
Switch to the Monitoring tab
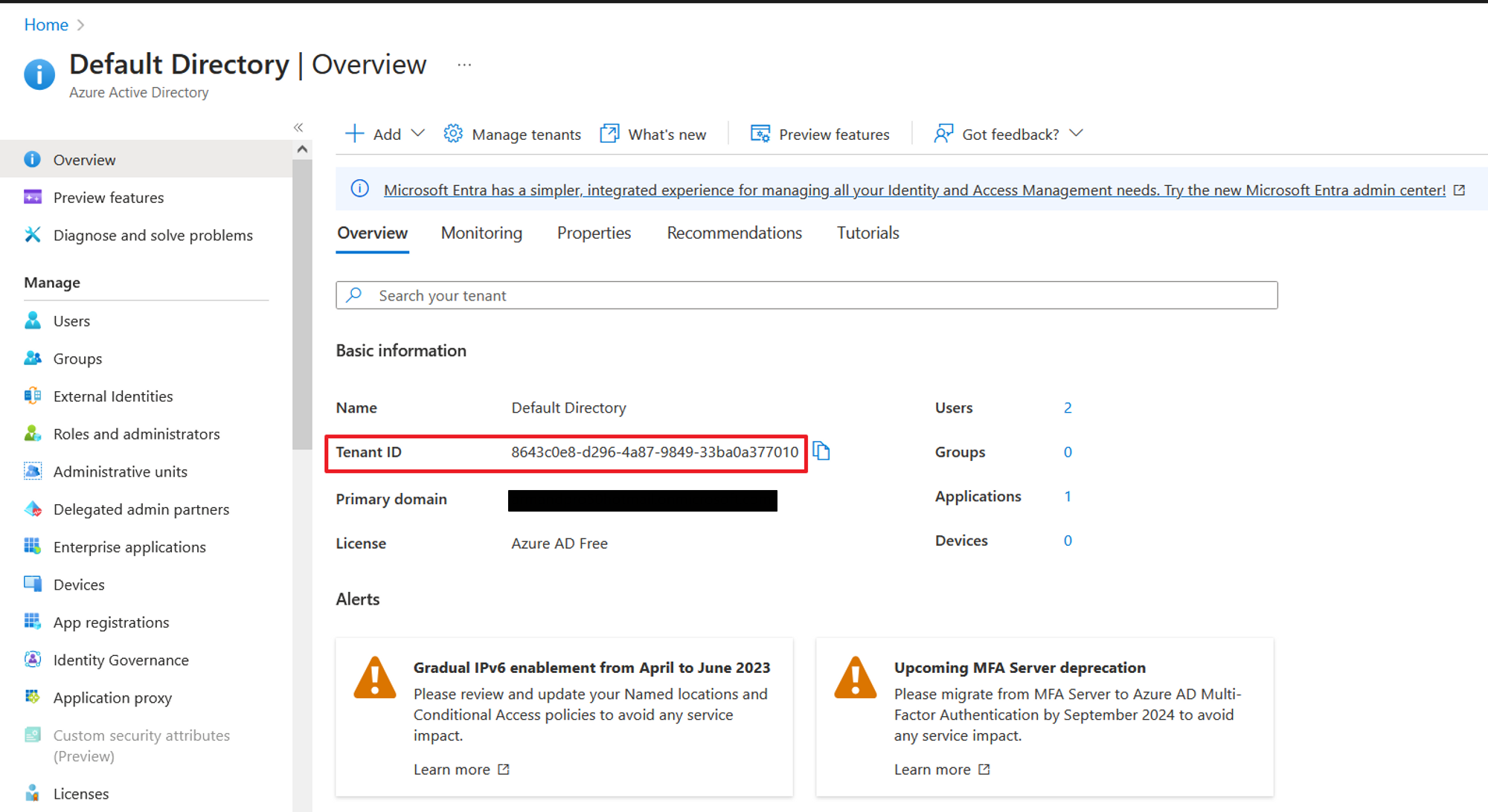click(481, 233)
